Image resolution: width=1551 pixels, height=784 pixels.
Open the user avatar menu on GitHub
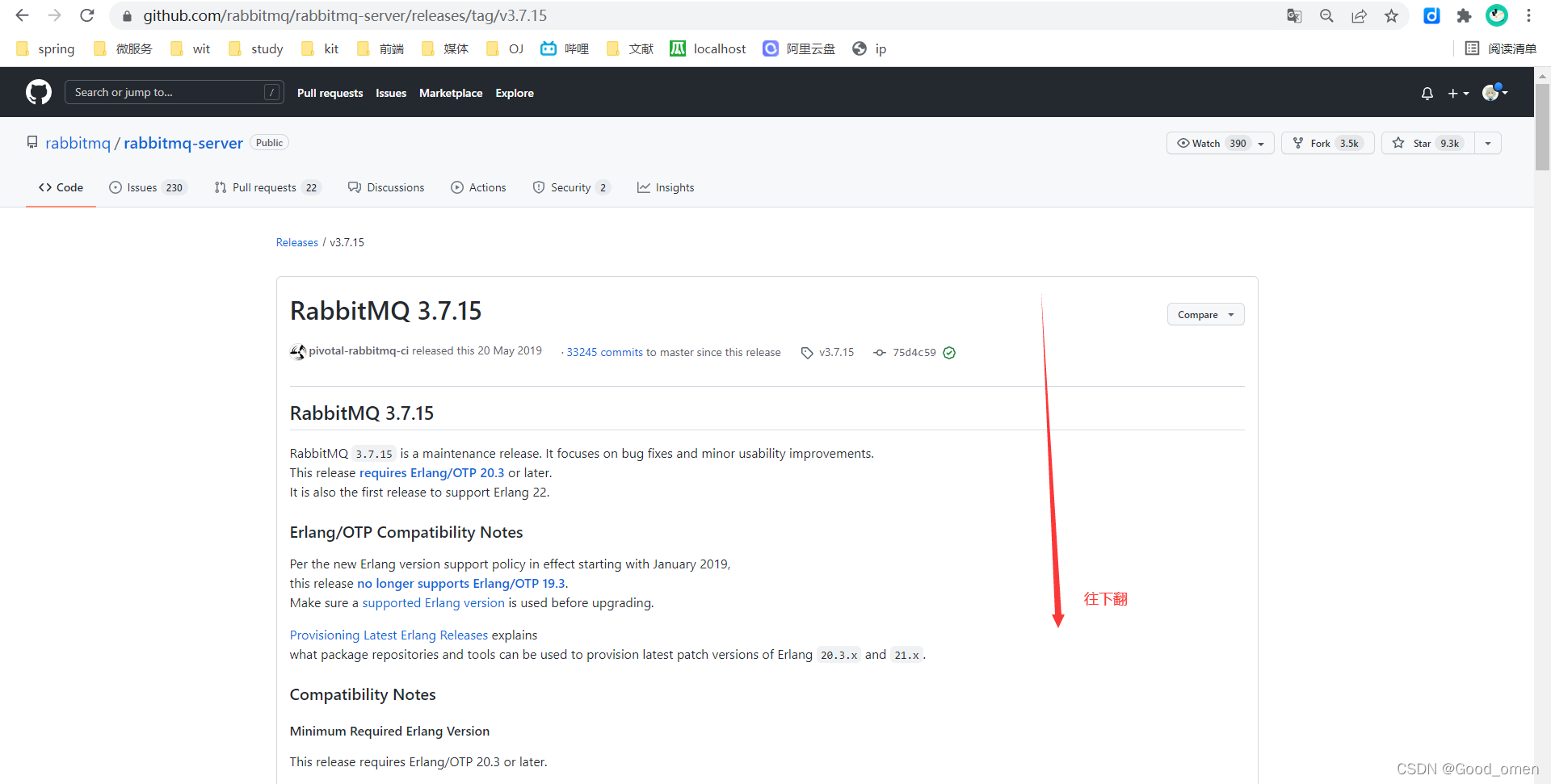coord(1495,93)
